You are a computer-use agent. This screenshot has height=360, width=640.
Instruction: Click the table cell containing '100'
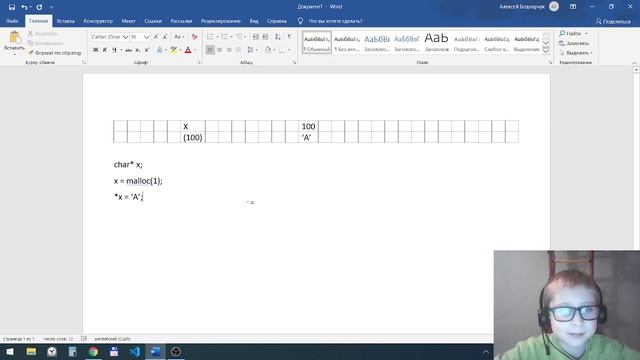click(309, 126)
